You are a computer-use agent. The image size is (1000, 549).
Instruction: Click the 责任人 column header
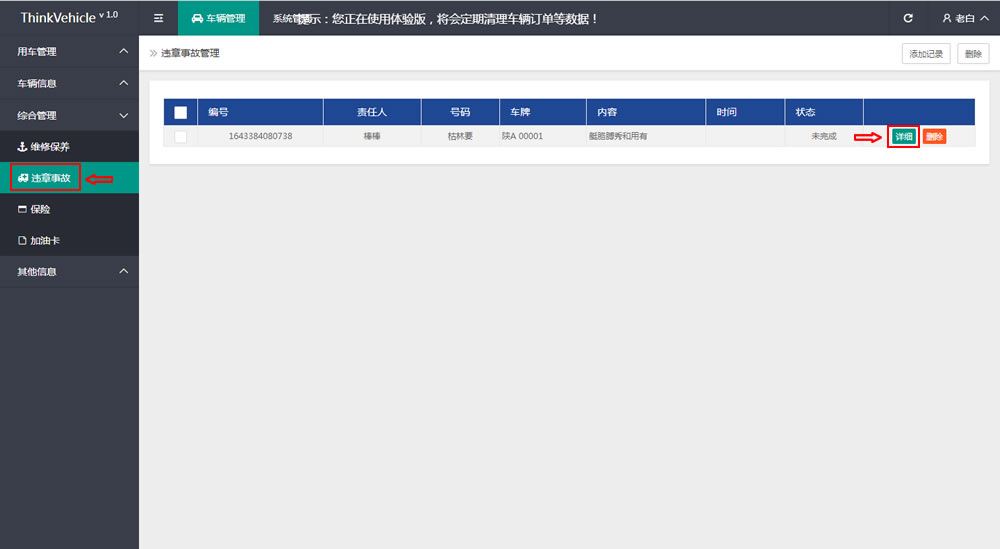coord(372,112)
